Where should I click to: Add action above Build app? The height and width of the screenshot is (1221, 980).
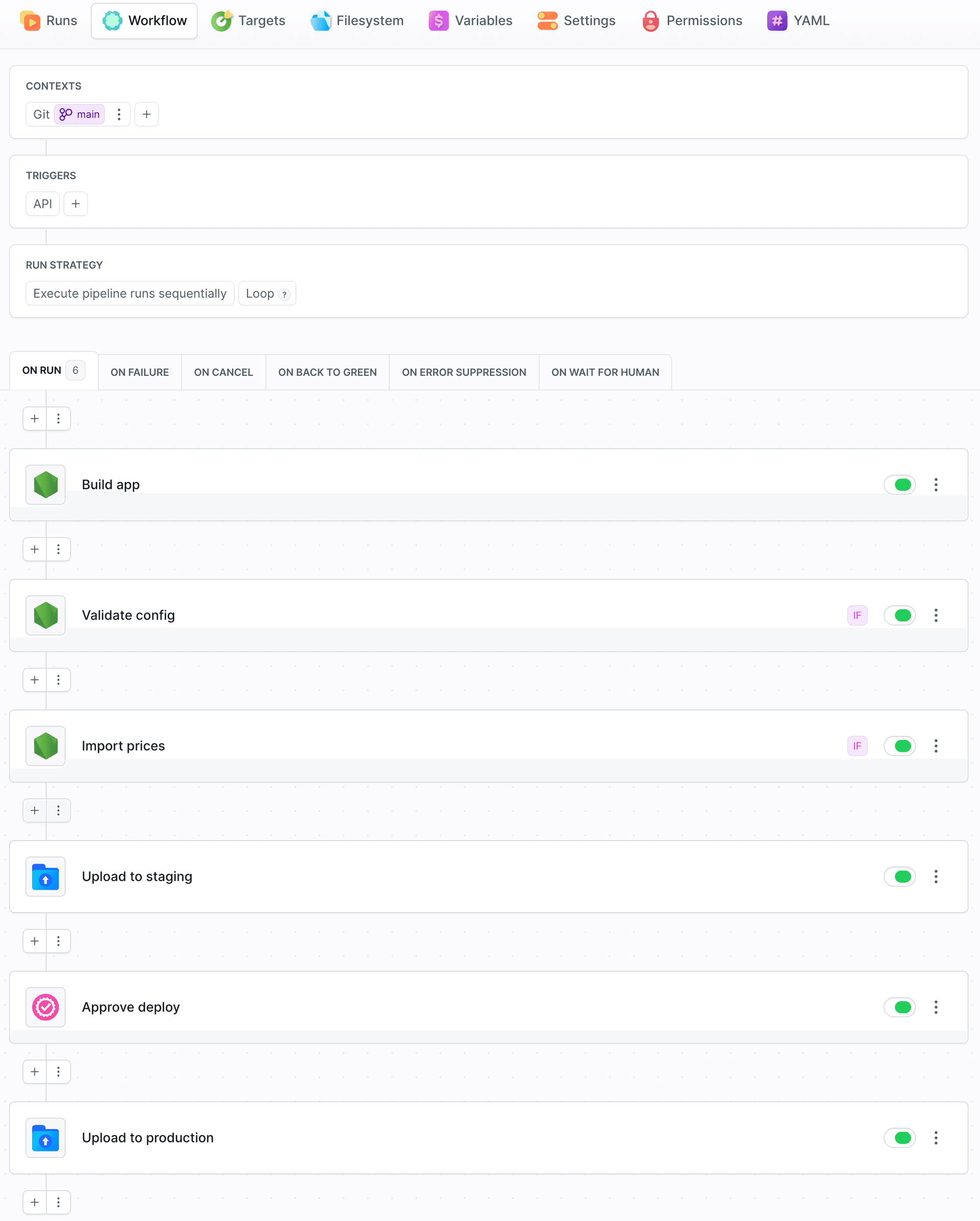point(35,419)
